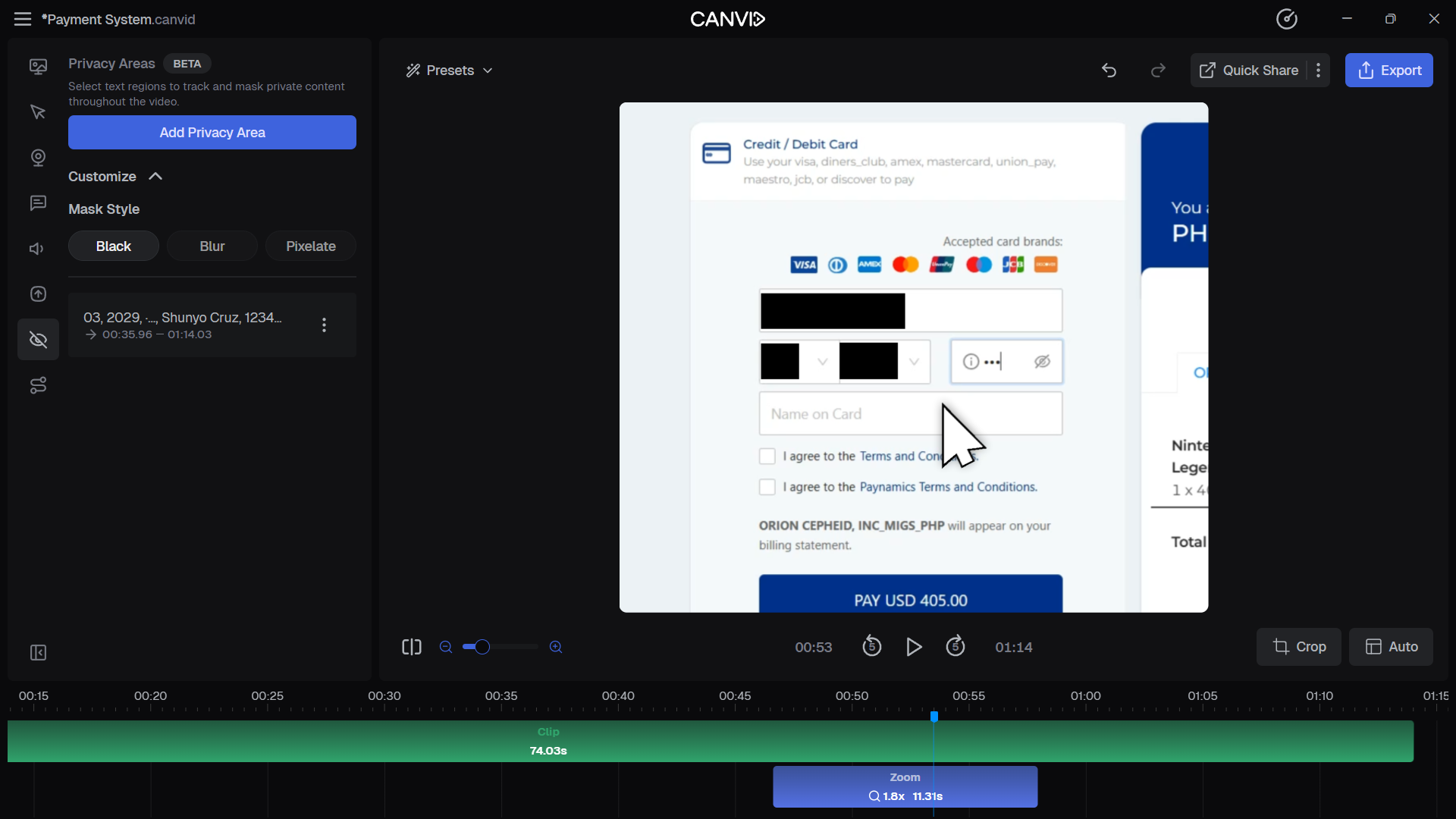The width and height of the screenshot is (1456, 819).
Task: Zoom in the timeline with plus magnifier
Action: pos(556,647)
